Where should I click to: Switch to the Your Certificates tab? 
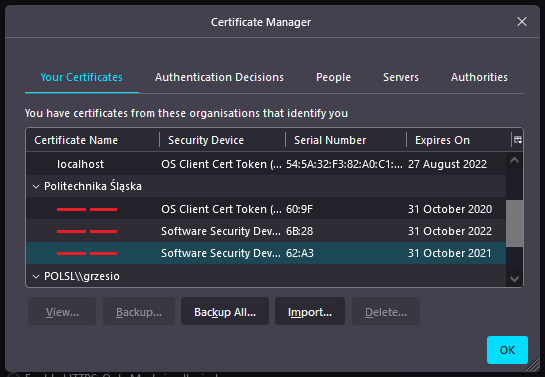click(82, 77)
